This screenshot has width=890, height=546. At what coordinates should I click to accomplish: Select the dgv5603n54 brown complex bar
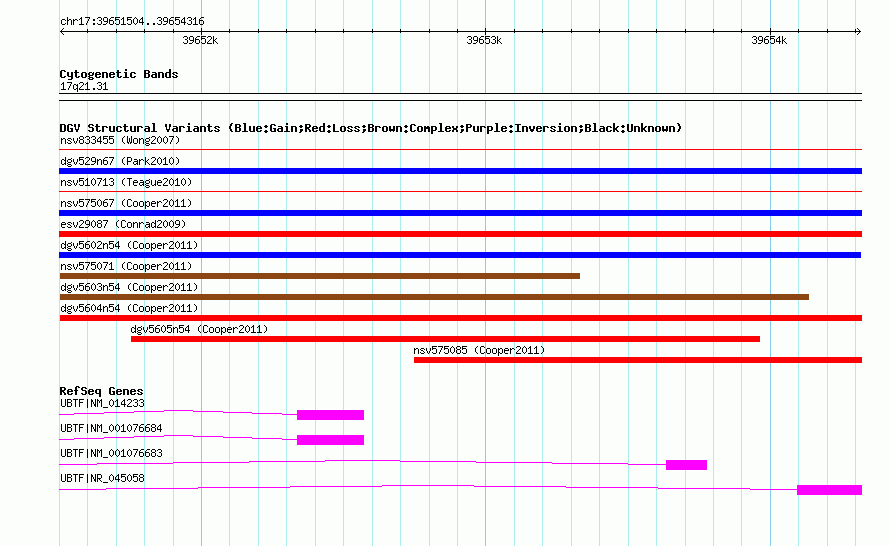pos(434,297)
